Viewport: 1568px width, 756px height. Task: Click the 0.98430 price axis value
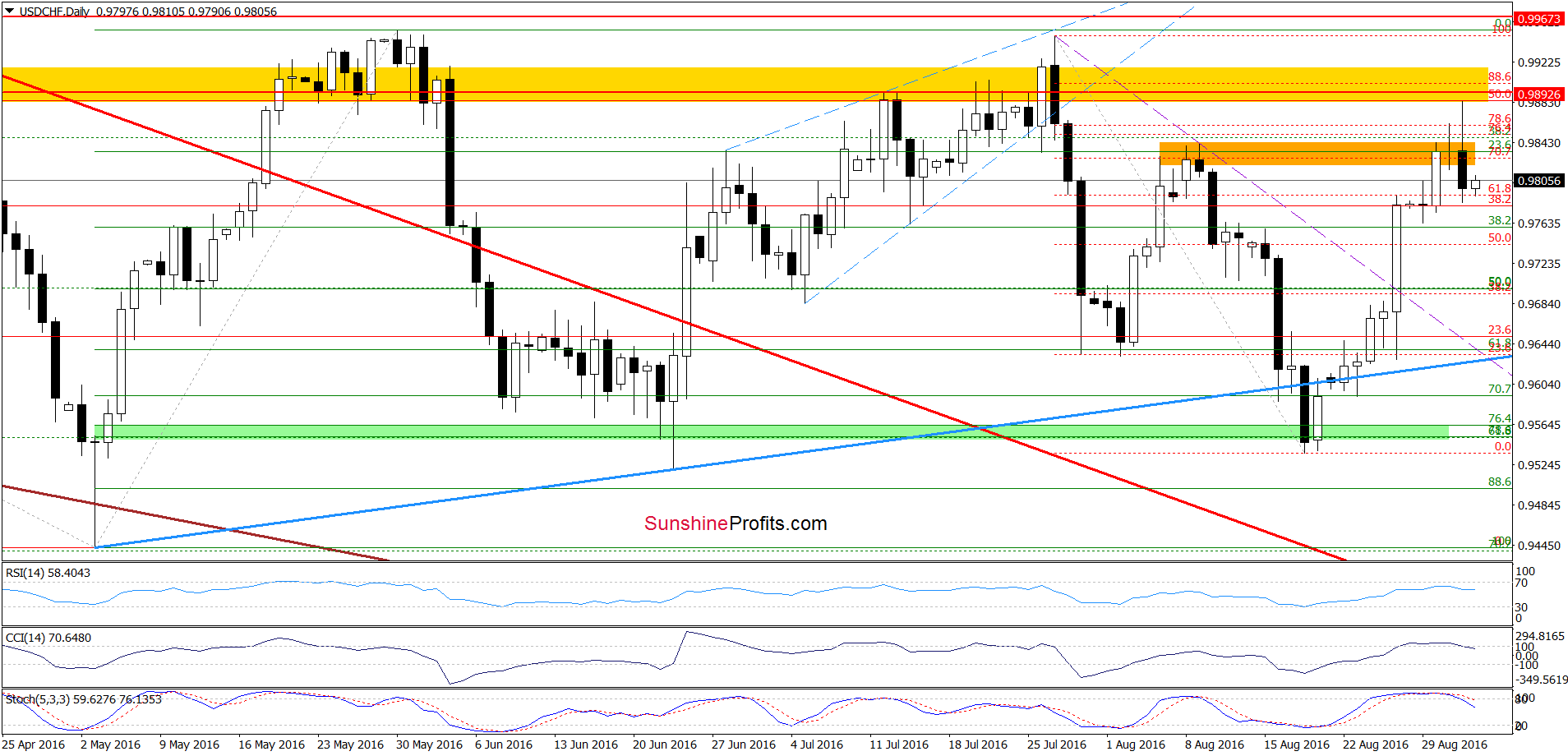(1538, 143)
